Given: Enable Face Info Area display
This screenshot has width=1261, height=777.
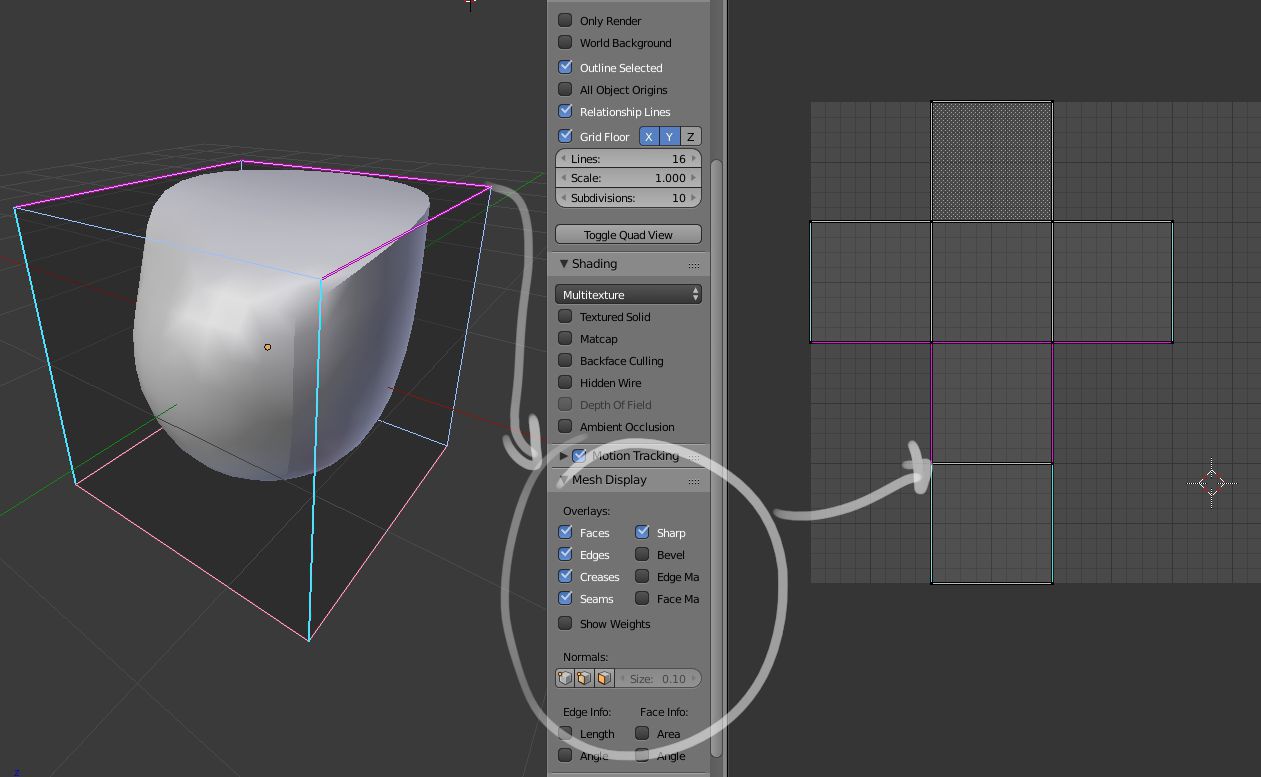Looking at the screenshot, I should coord(642,733).
